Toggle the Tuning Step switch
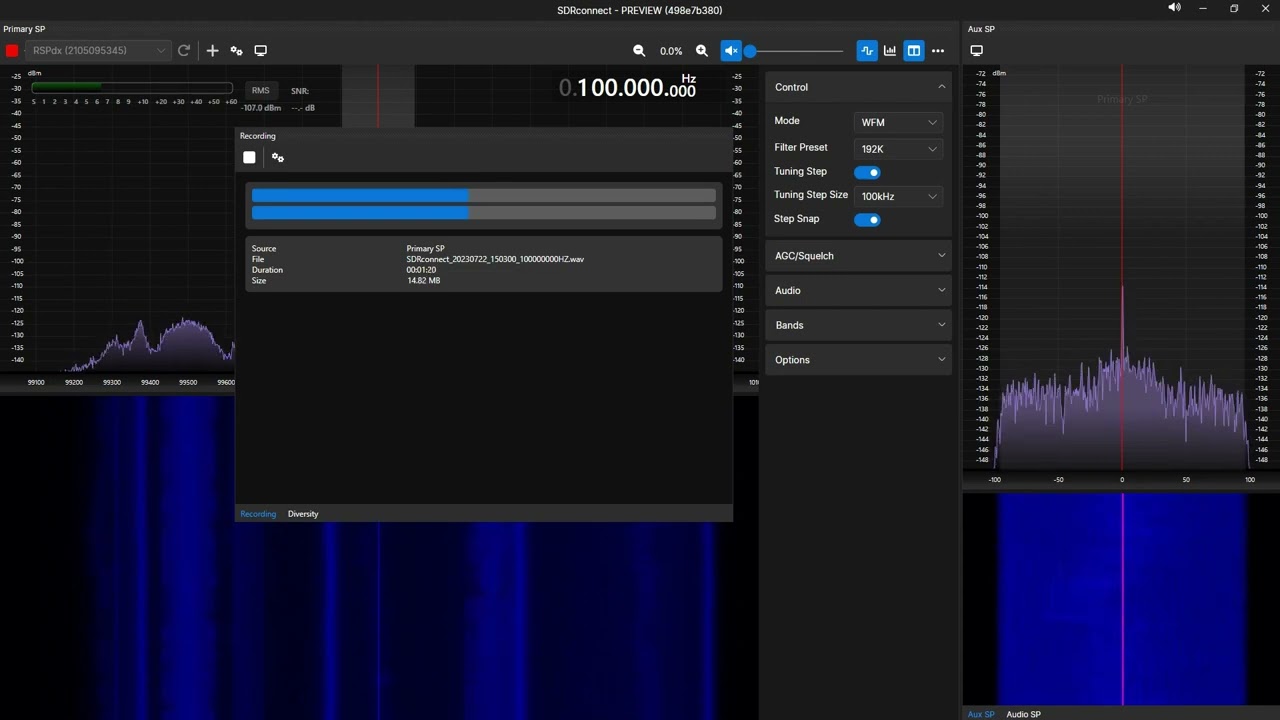The width and height of the screenshot is (1280, 720). 867,172
